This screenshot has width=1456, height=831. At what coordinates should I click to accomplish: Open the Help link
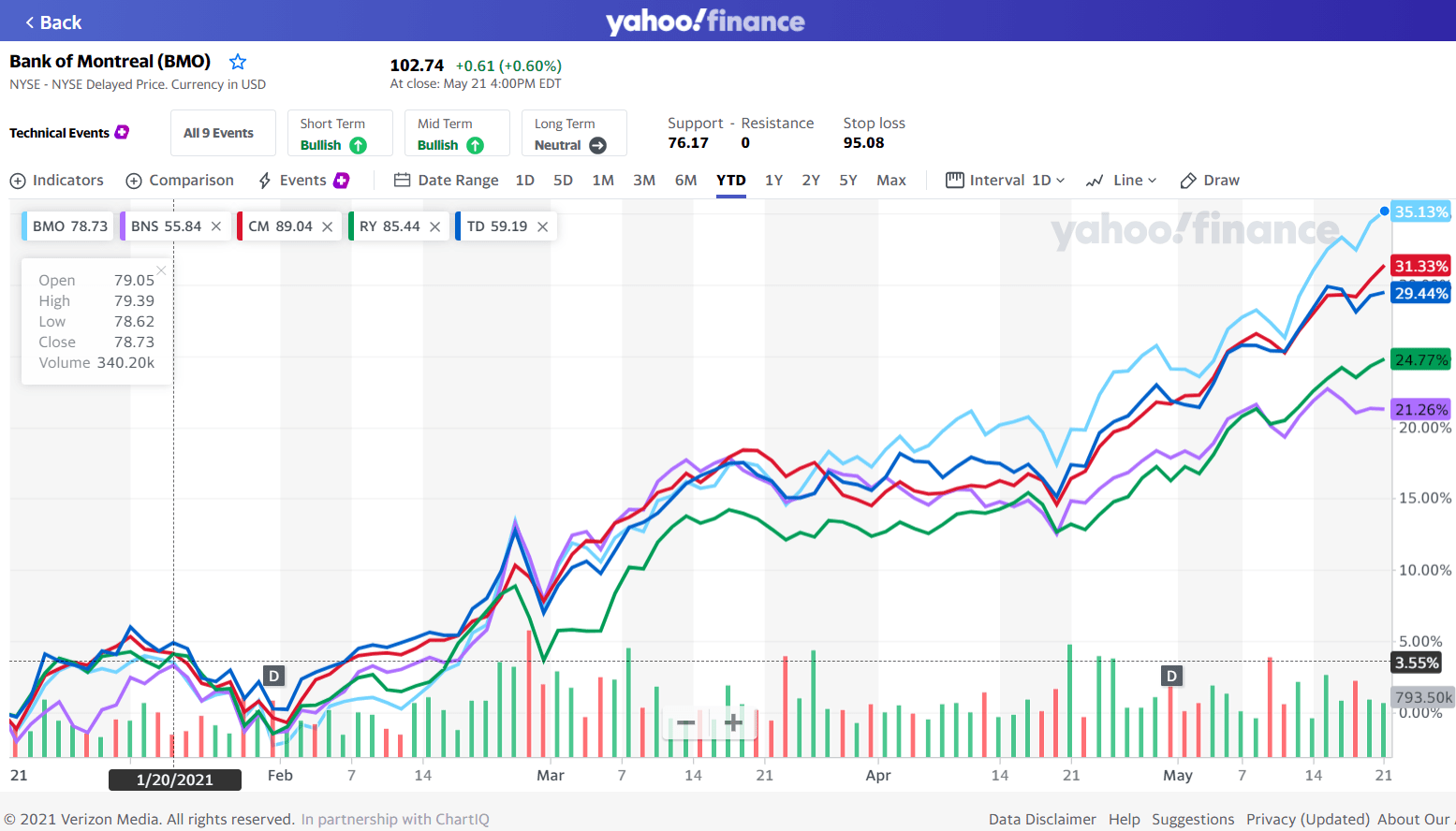1125,819
